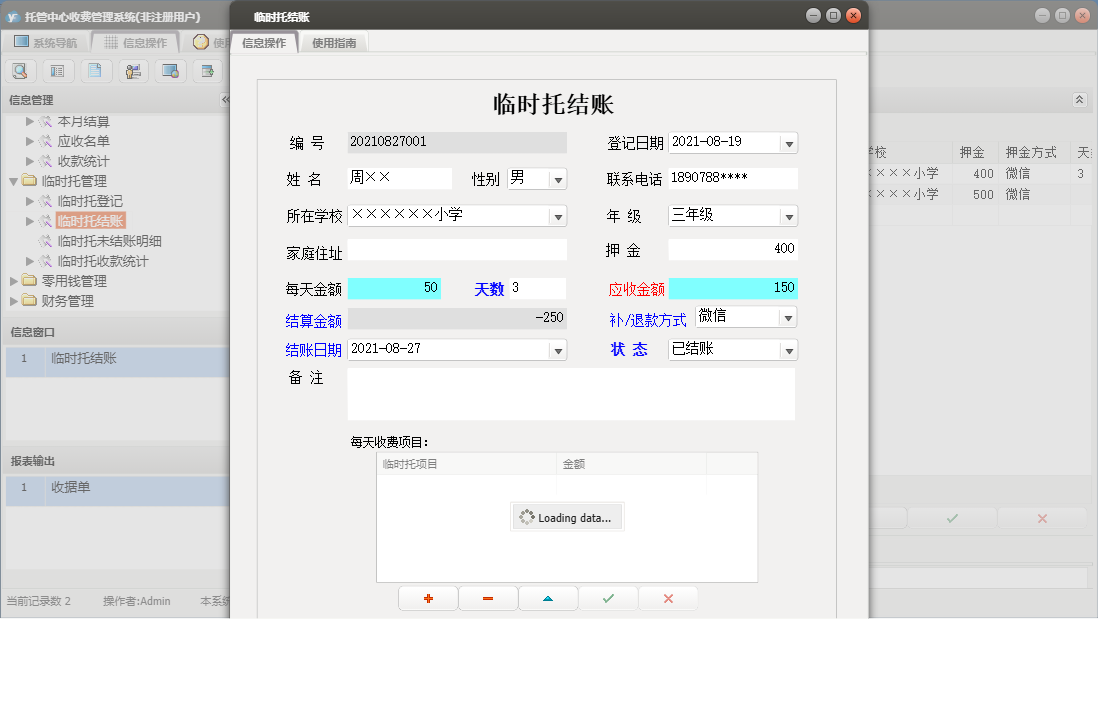The height and width of the screenshot is (705, 1098).
Task: Click the blue up-arrow icon below the grid
Action: (548, 597)
